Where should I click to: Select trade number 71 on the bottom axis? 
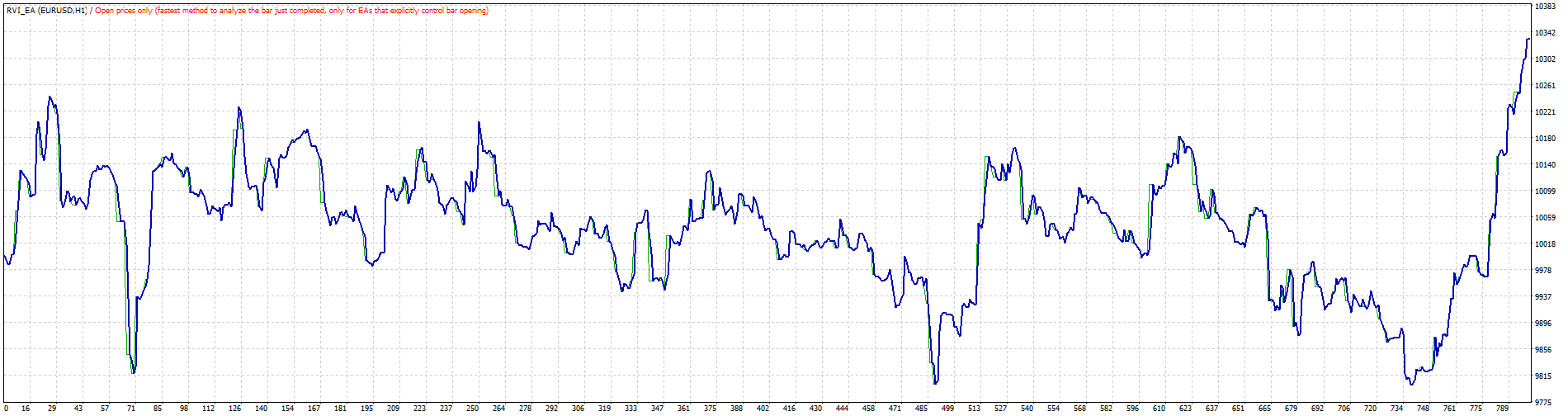[131, 409]
